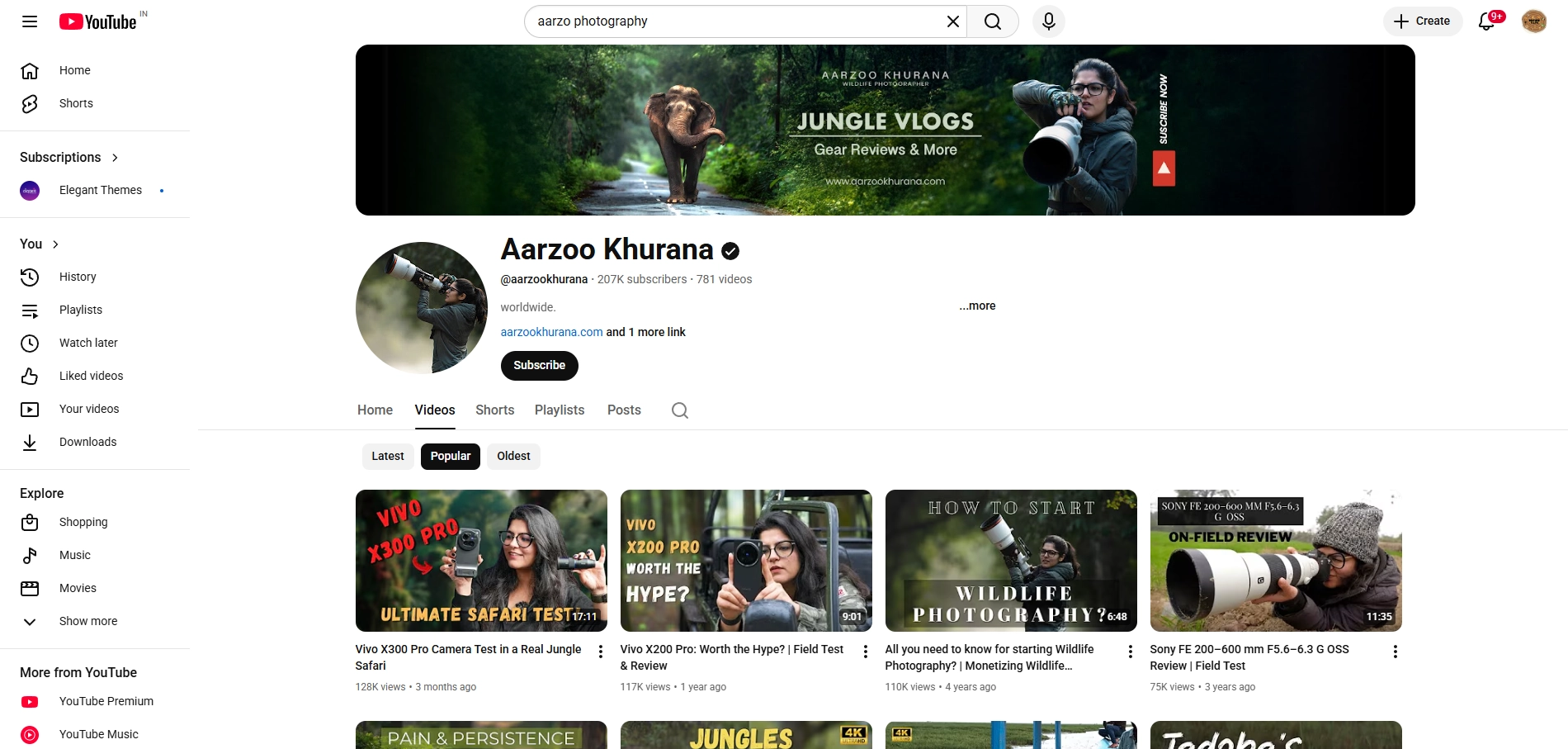Screen dimensions: 1568x749
Task: Open the notifications bell
Action: point(1486,21)
